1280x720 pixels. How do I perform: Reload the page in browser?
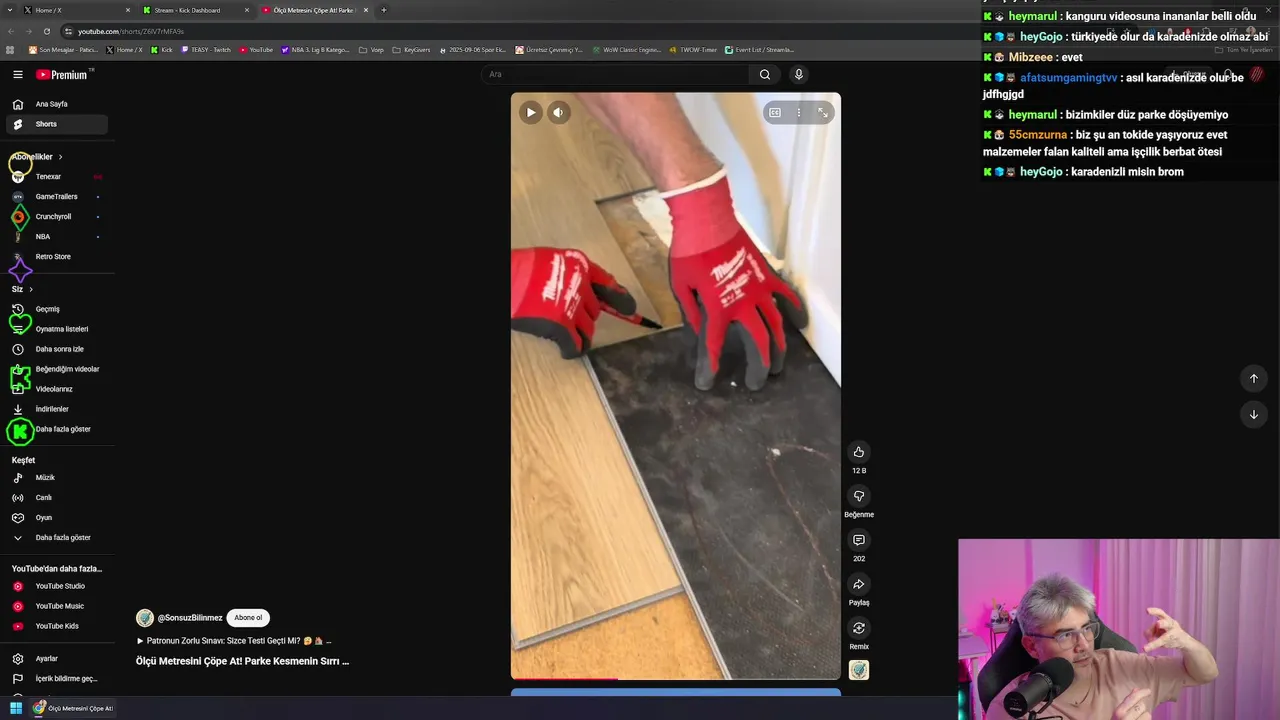pos(46,31)
